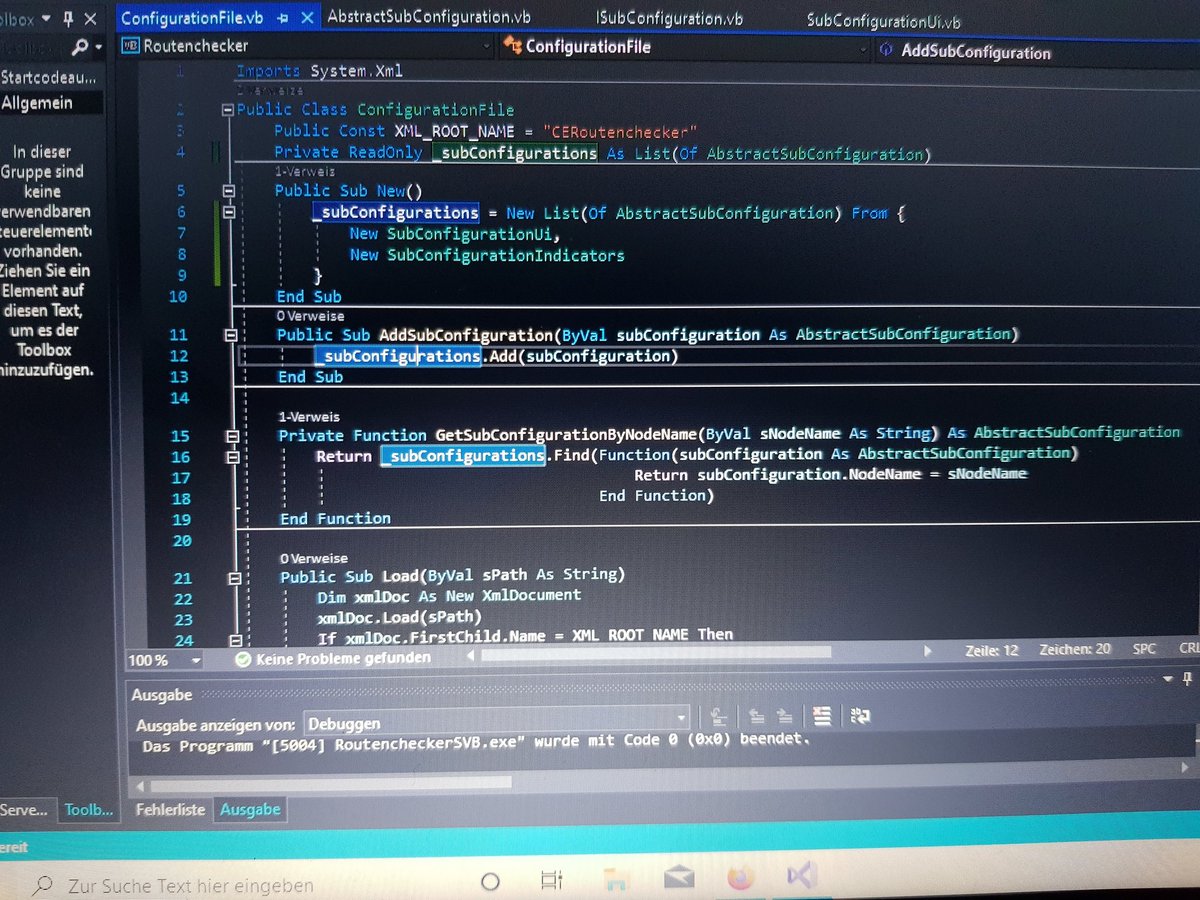Open 1-Verweis CodeLens above GetSubConfigurationByNodeName
Viewport: 1200px width, 900px height.
(309, 417)
